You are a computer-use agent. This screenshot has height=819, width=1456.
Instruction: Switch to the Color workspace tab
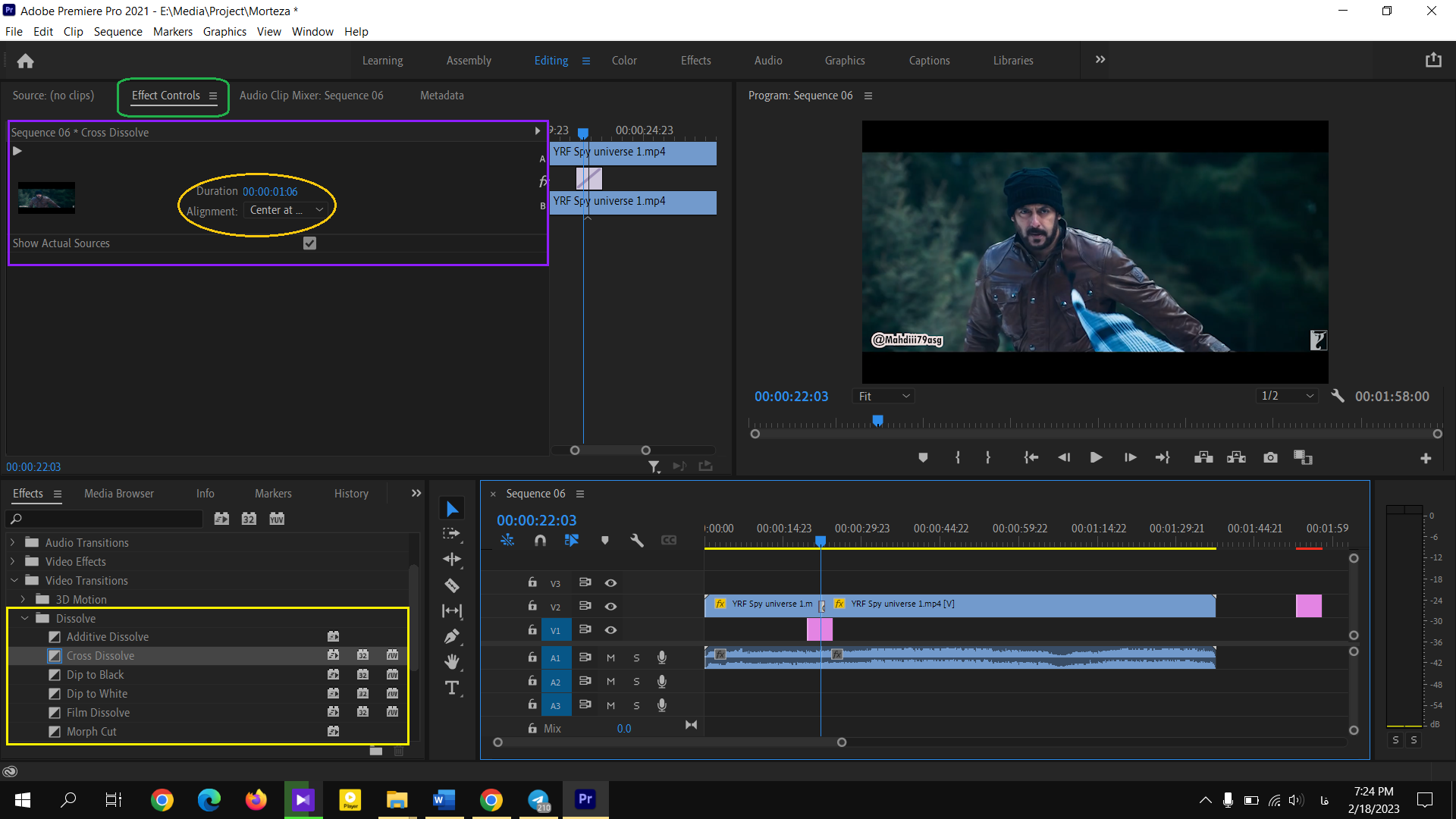tap(623, 60)
